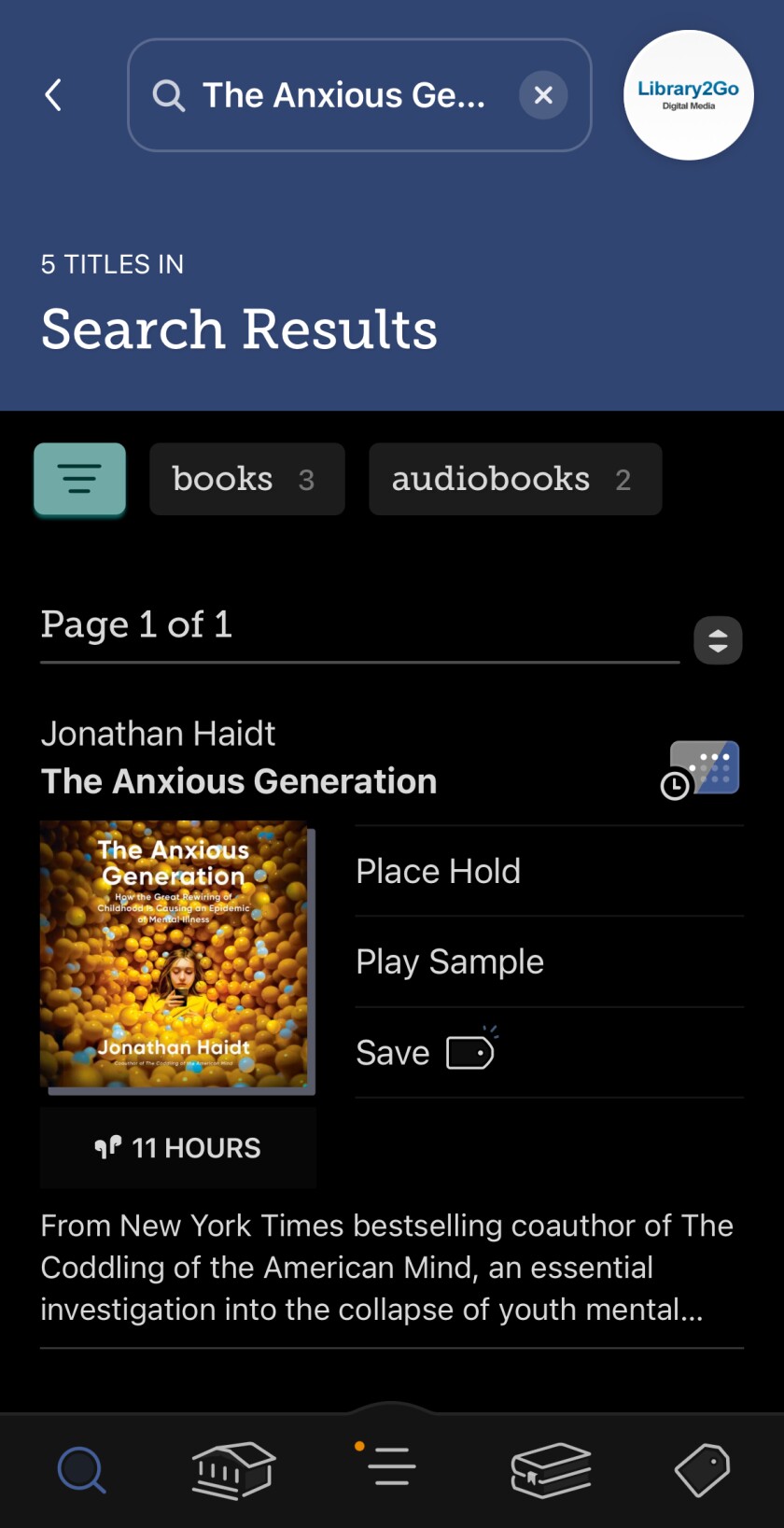The height and width of the screenshot is (1528, 784).
Task: Open author Jonathan Haidt's page
Action: pos(158,734)
